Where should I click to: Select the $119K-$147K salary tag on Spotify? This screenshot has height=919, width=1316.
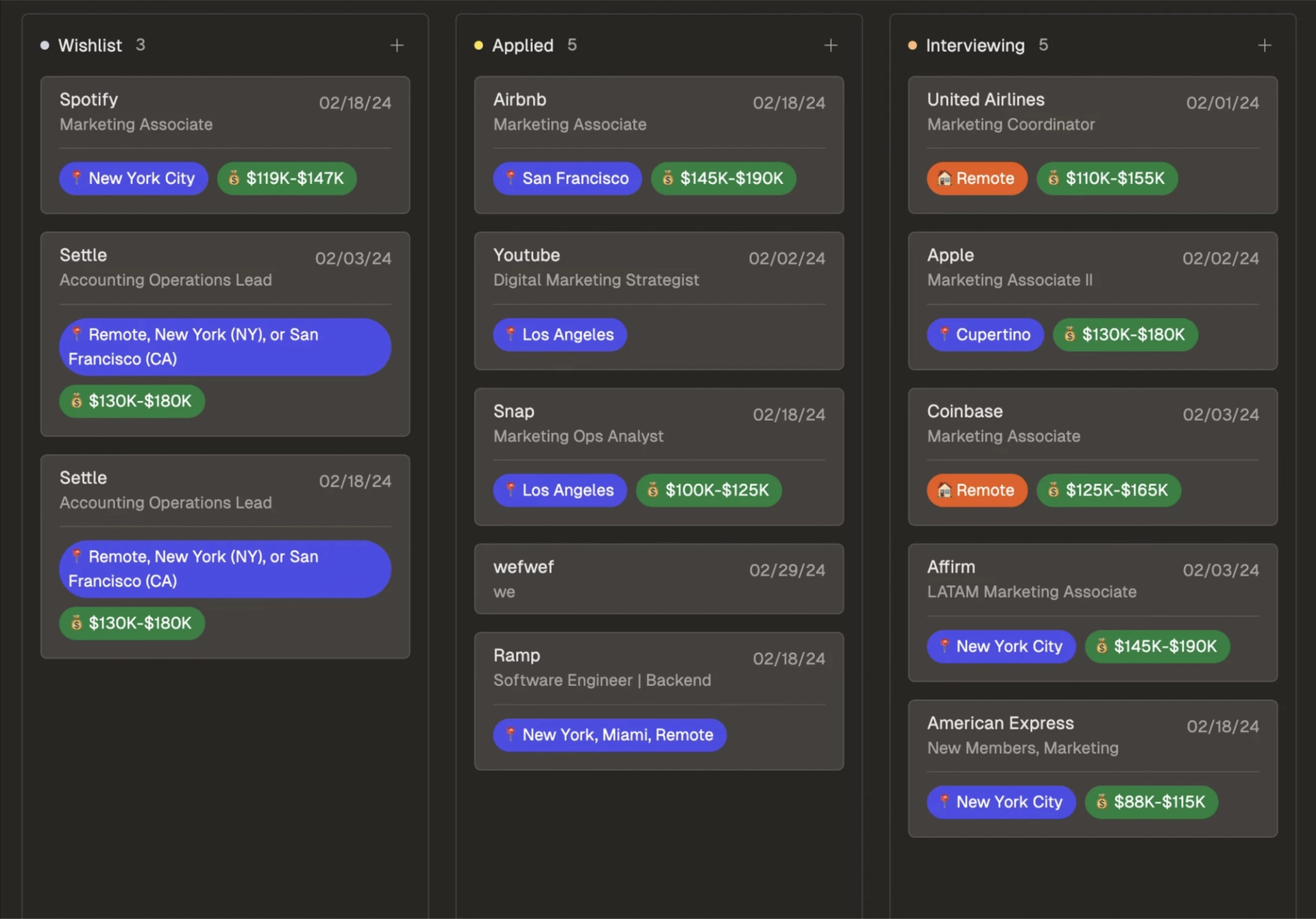coord(287,178)
